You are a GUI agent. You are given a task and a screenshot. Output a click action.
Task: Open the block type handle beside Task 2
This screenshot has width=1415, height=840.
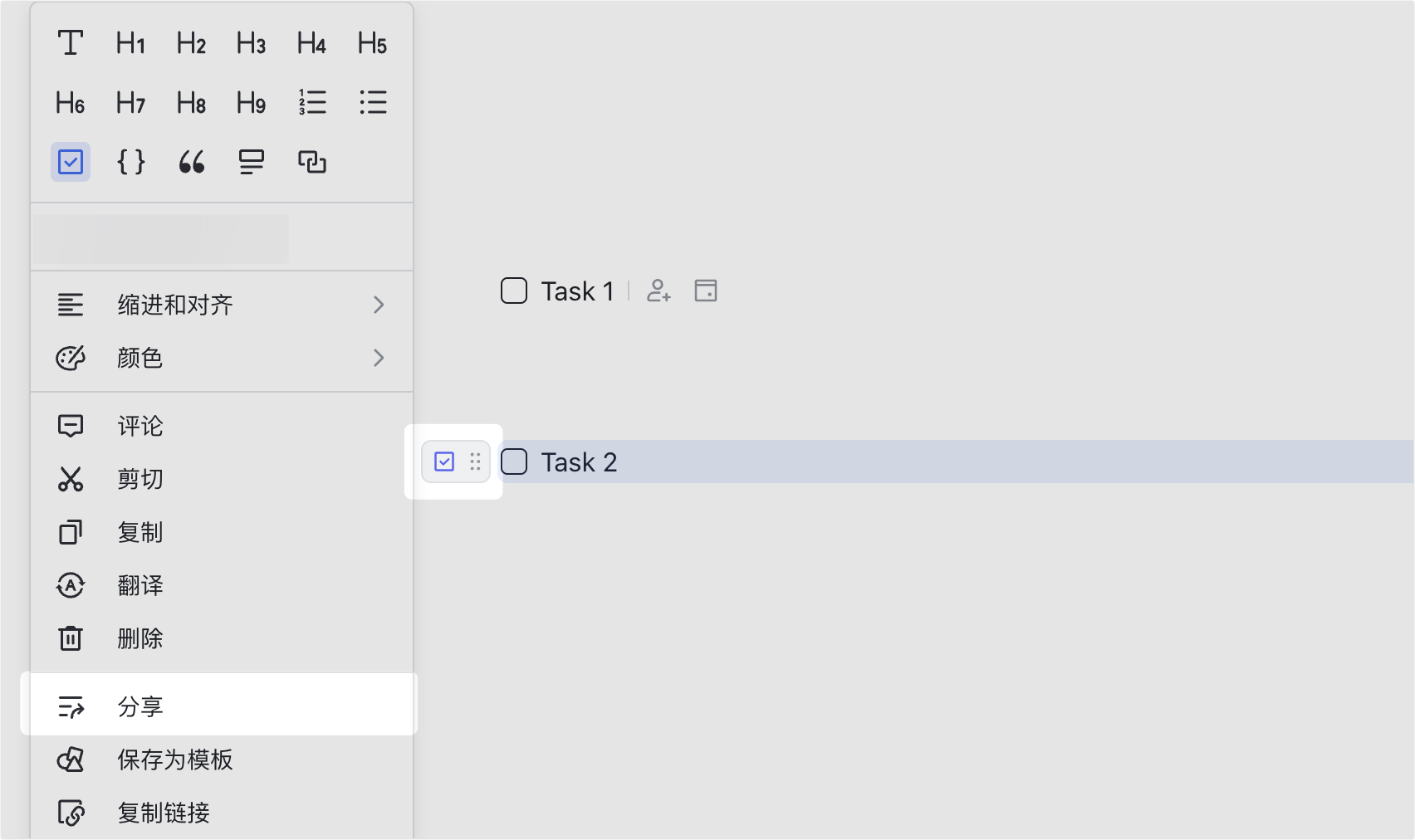click(x=456, y=462)
